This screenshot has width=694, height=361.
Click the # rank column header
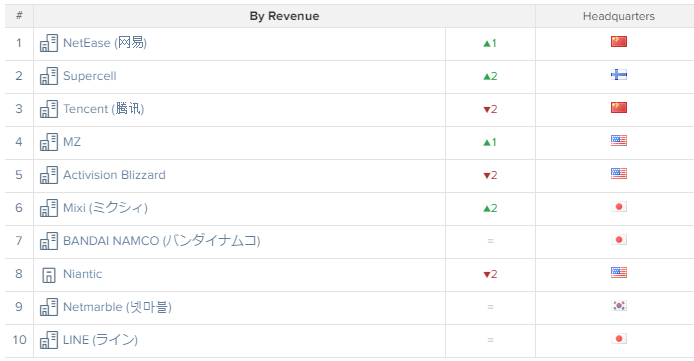click(x=19, y=16)
